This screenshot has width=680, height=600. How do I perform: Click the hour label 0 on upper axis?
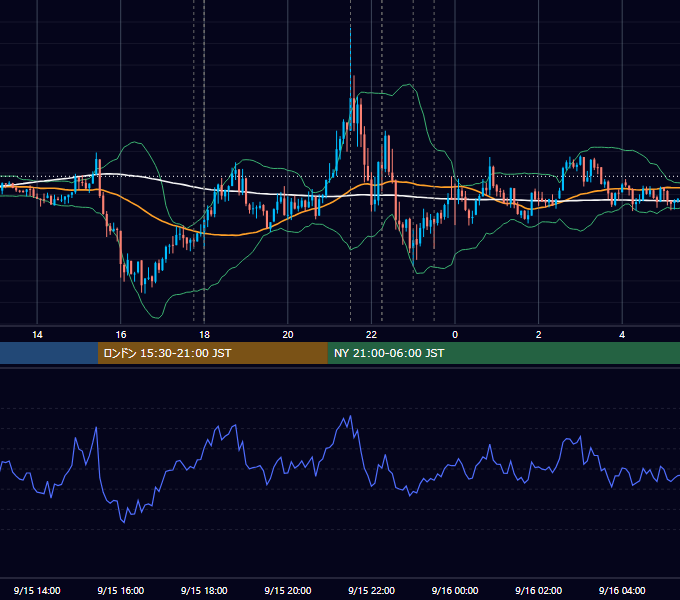click(x=455, y=335)
